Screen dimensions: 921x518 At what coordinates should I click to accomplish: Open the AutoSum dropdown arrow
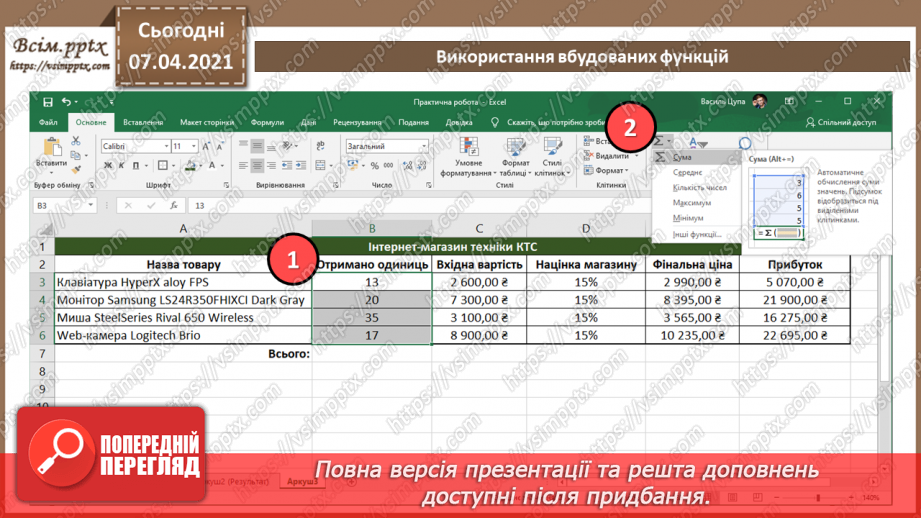(x=669, y=141)
